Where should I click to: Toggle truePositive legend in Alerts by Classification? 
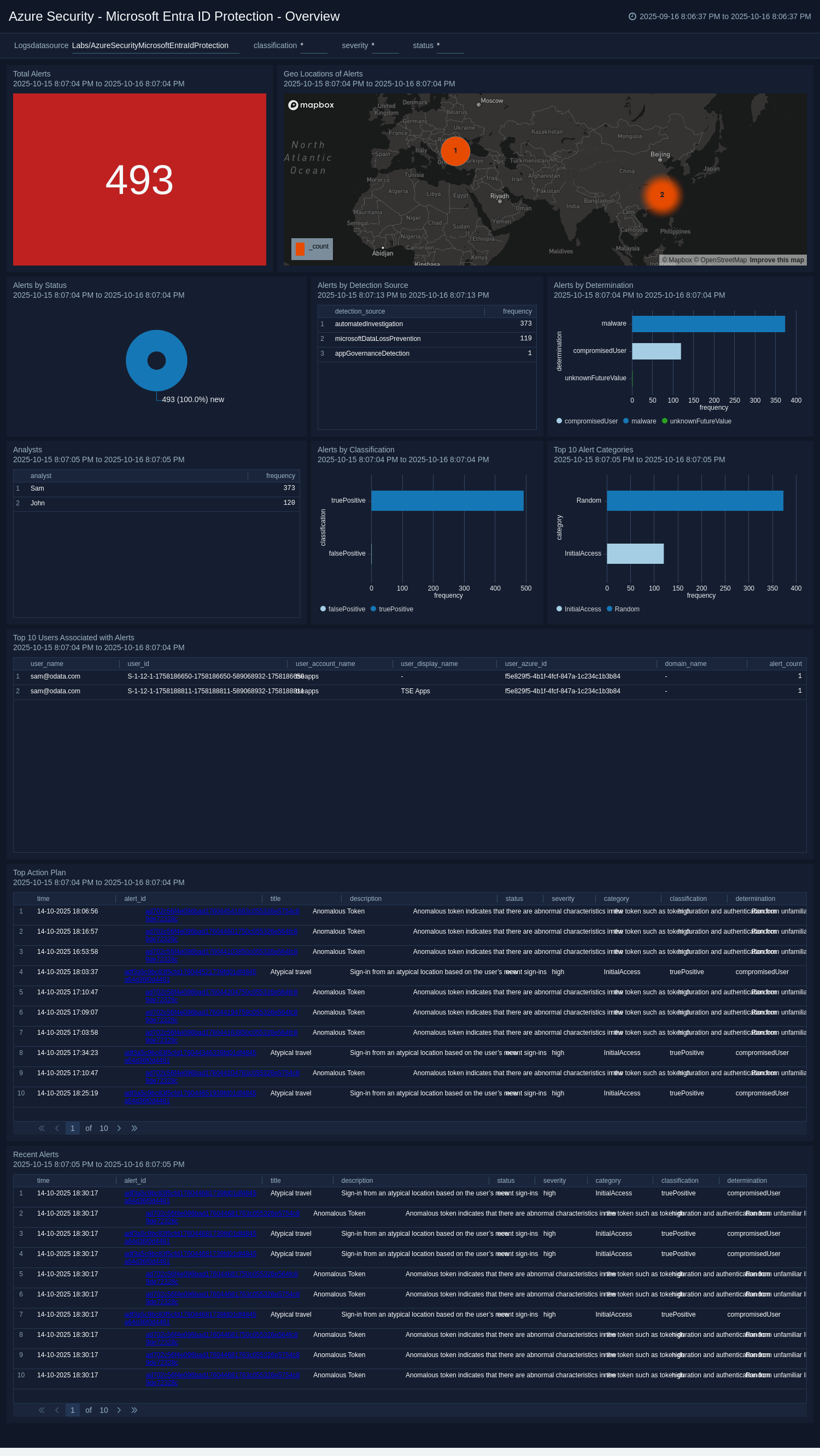point(391,609)
